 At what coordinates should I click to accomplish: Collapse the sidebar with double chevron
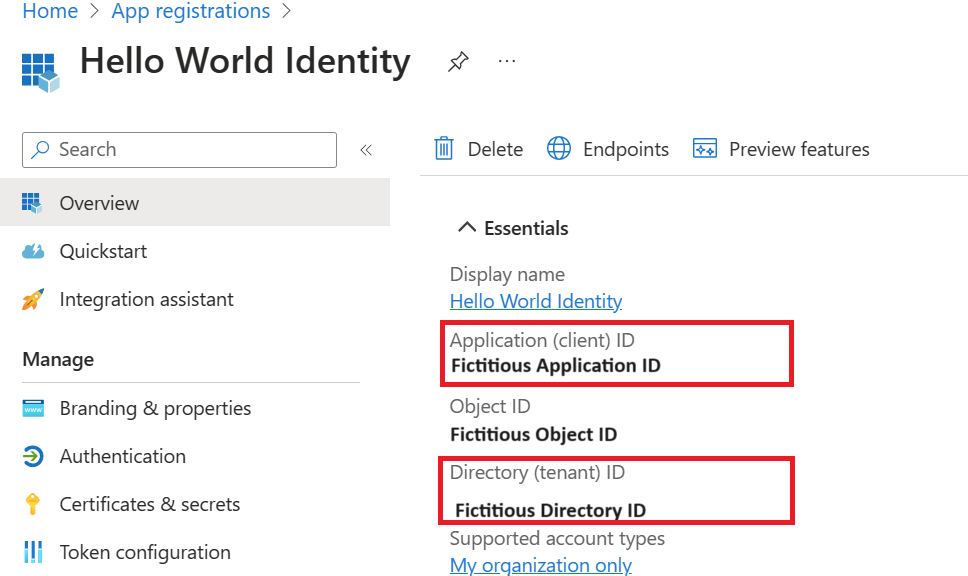366,149
